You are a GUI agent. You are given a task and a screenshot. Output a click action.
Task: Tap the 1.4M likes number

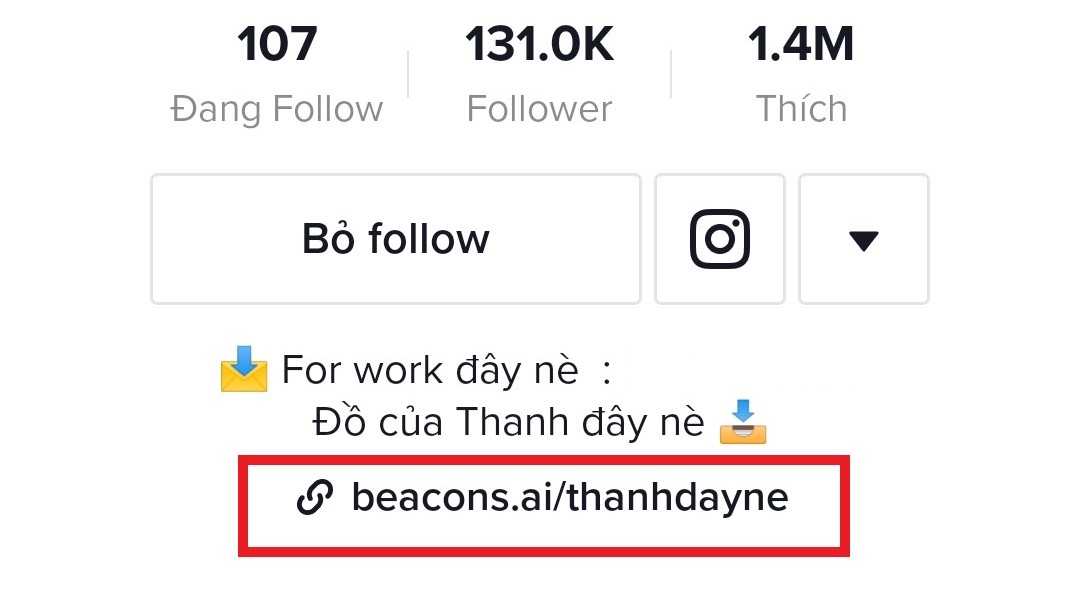[x=801, y=46]
